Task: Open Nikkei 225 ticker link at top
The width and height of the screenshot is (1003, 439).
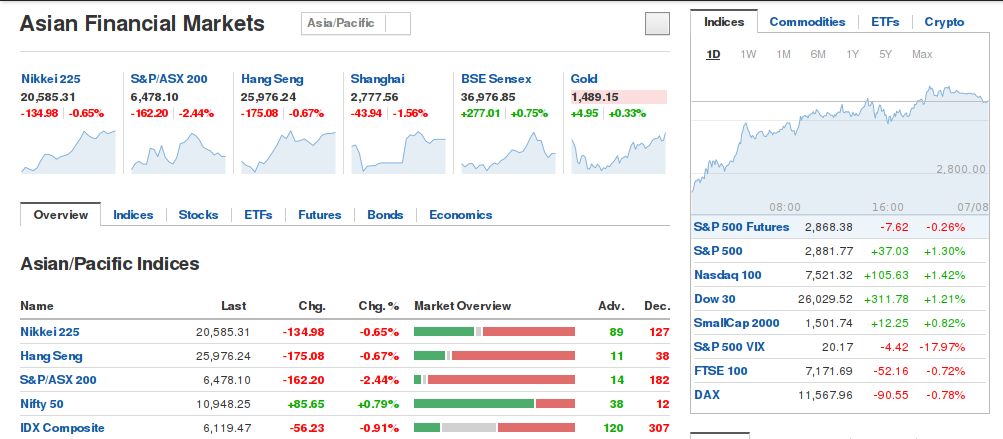Action: [x=51, y=79]
